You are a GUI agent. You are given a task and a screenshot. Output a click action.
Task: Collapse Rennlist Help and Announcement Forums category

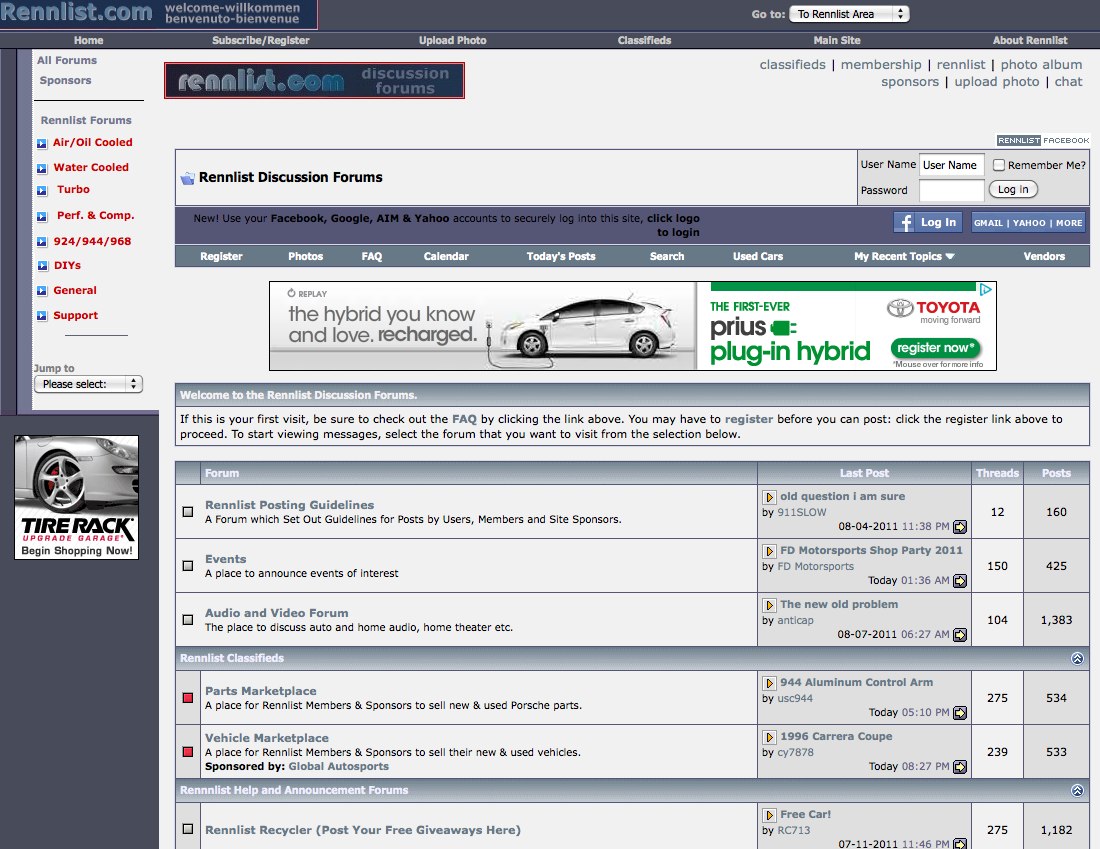click(x=1078, y=790)
